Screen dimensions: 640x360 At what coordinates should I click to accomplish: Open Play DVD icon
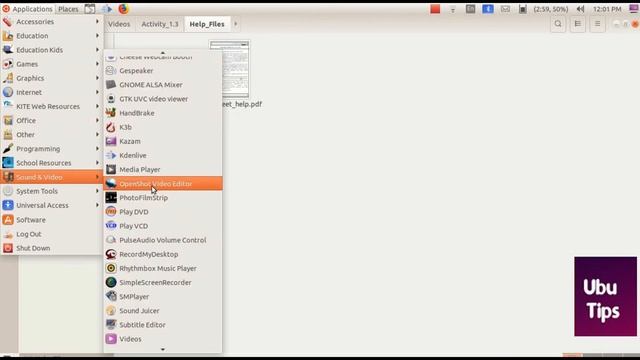coord(111,212)
